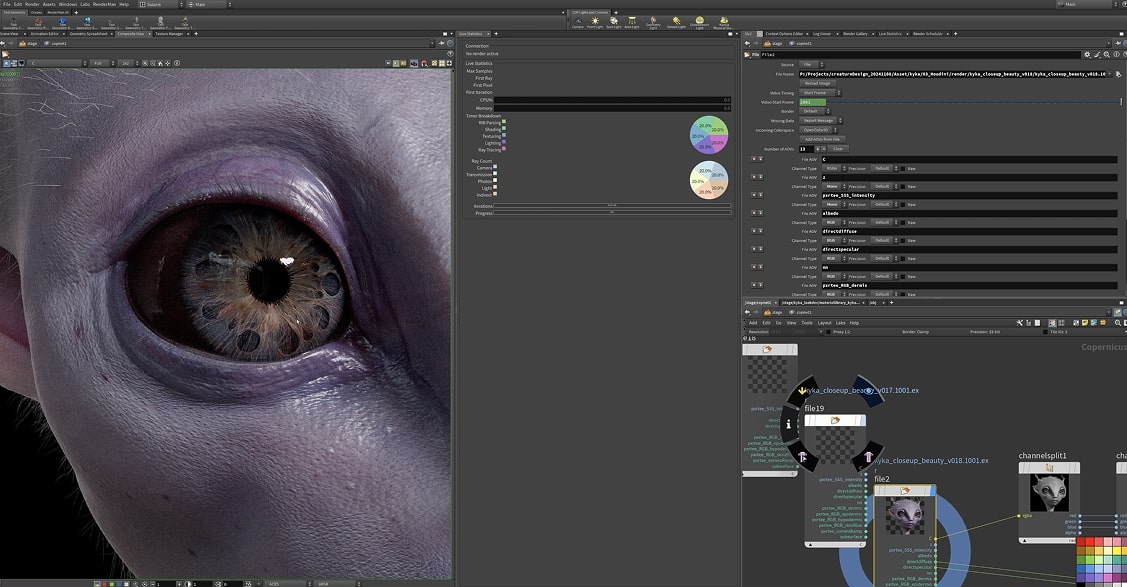Screen dimensions: 1127x587
Task: Toggle the File Vis checkbox
Action: point(1045,332)
